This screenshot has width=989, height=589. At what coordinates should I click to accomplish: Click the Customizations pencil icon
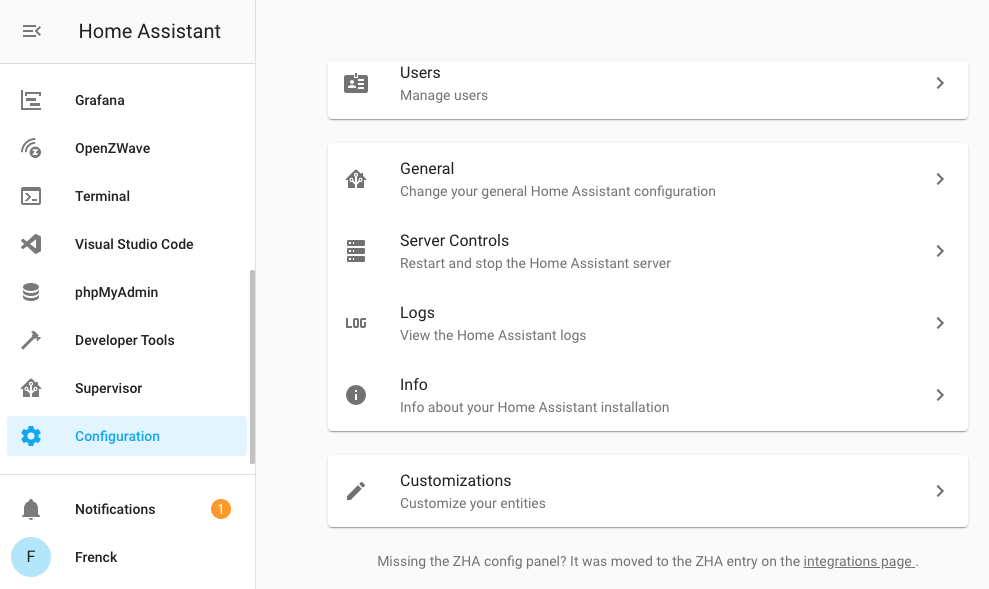point(356,490)
